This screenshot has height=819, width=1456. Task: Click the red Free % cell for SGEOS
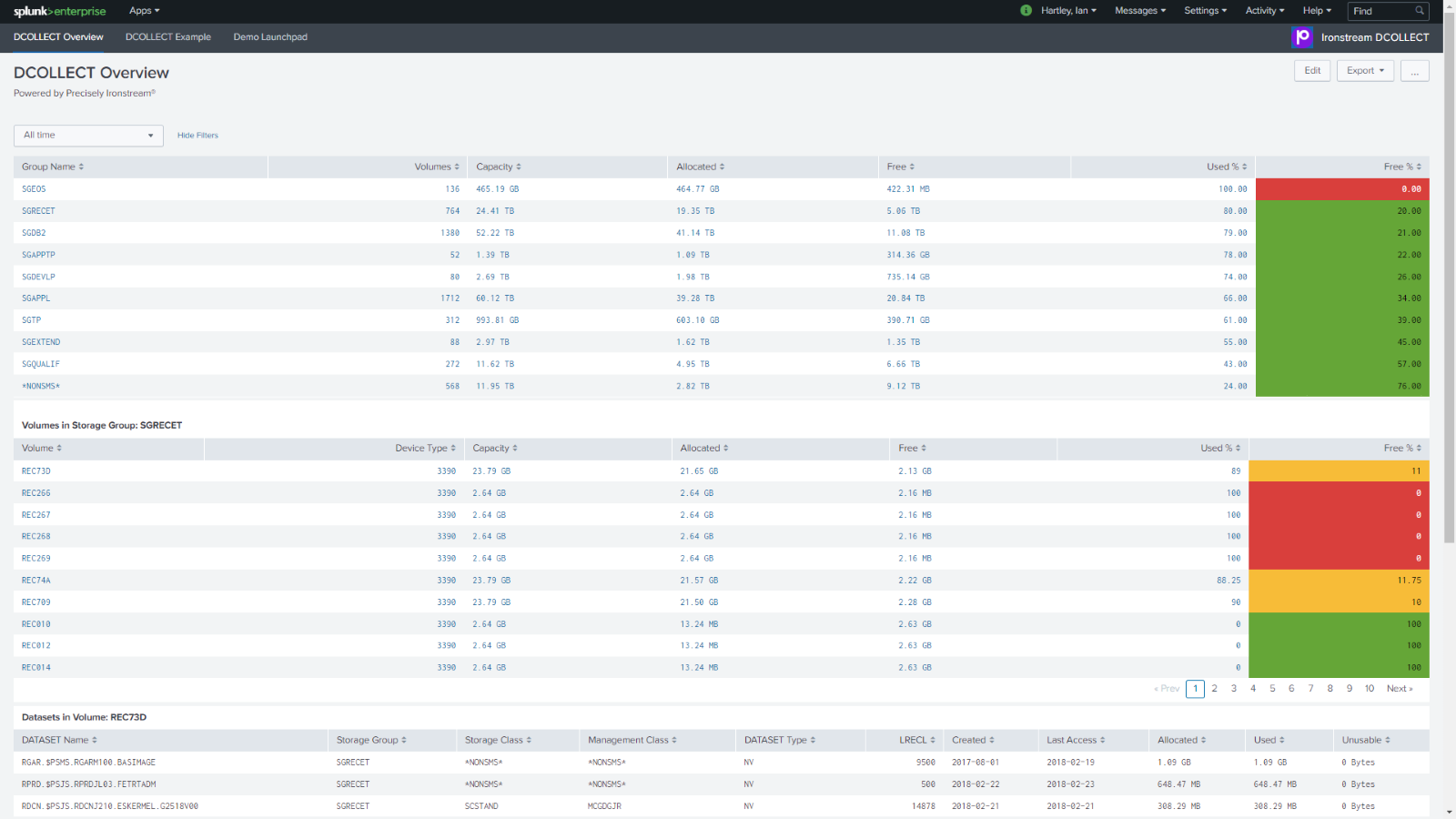(1342, 189)
